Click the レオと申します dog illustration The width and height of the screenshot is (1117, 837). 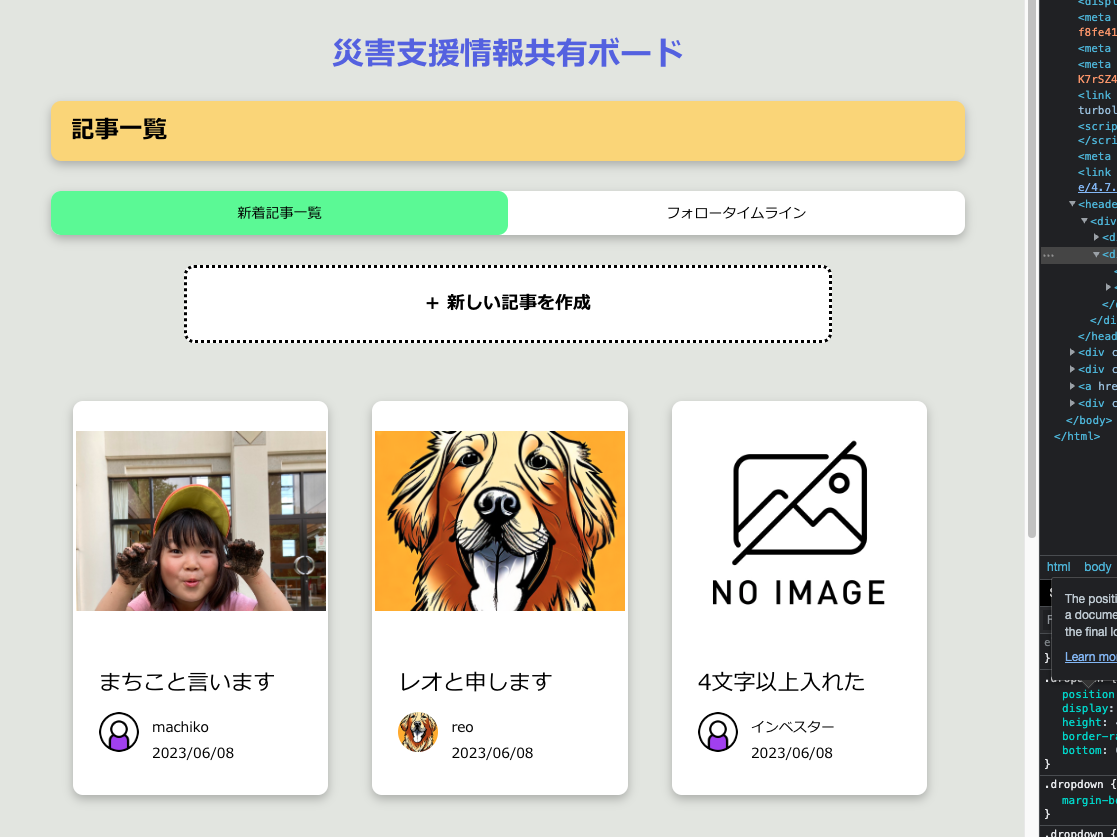pos(500,520)
